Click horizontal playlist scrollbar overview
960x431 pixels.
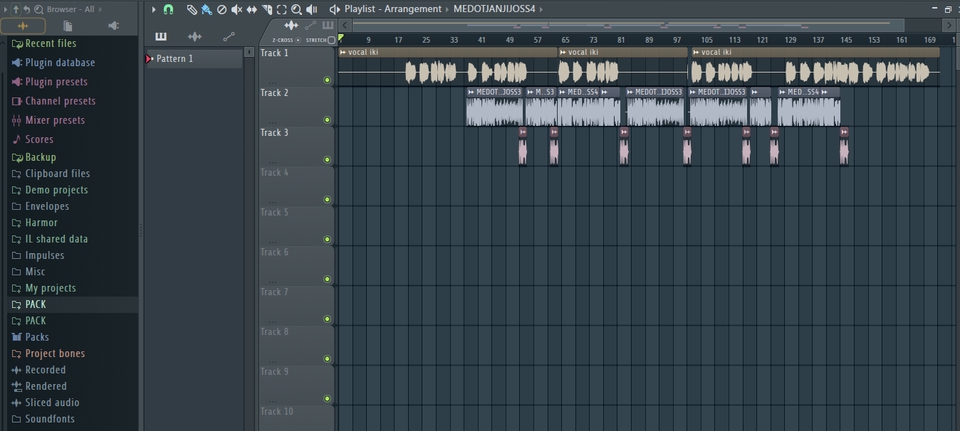pyautogui.click(x=628, y=25)
